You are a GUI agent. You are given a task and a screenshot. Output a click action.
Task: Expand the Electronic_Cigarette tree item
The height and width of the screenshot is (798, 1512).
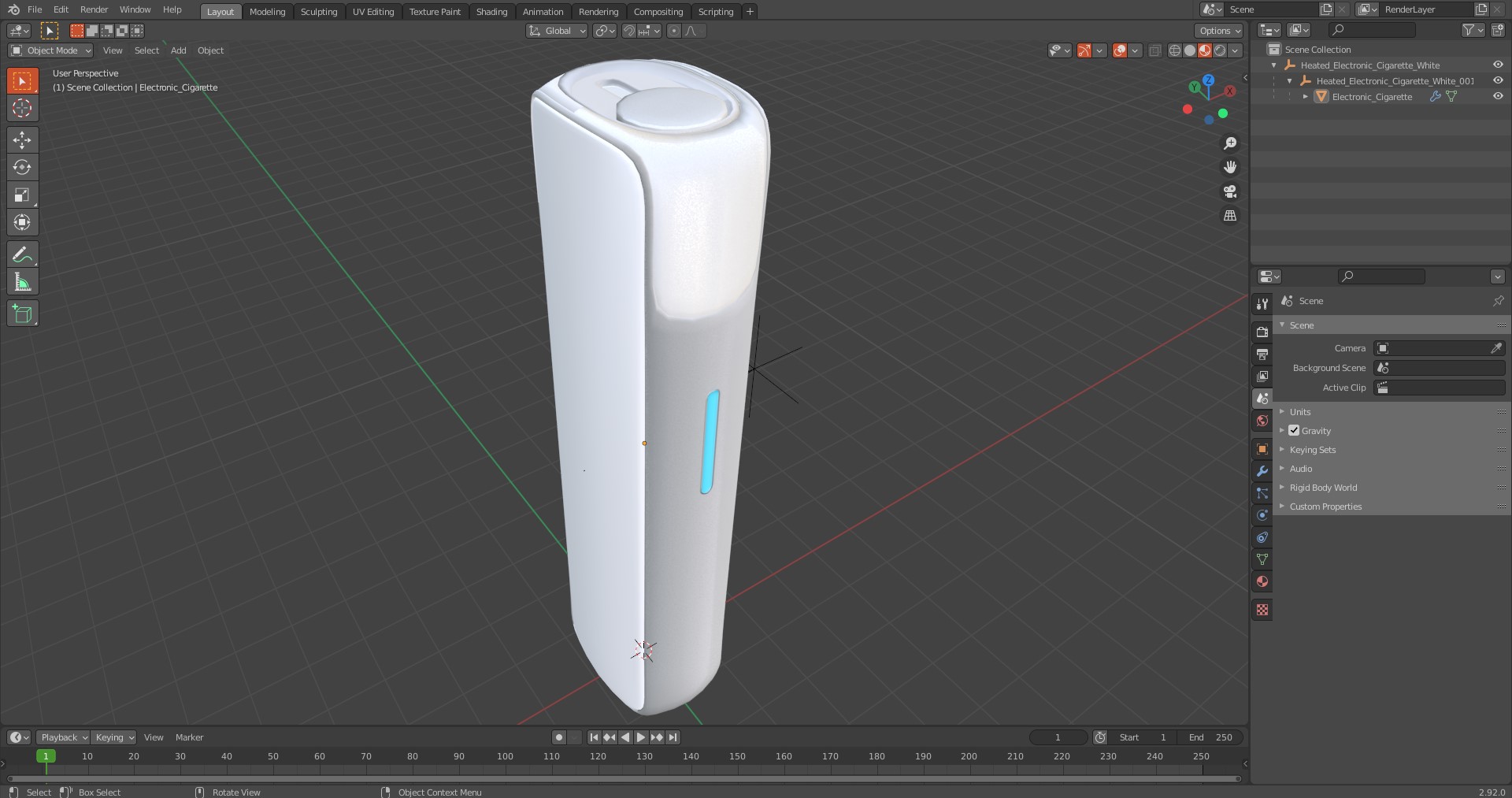[x=1306, y=97]
